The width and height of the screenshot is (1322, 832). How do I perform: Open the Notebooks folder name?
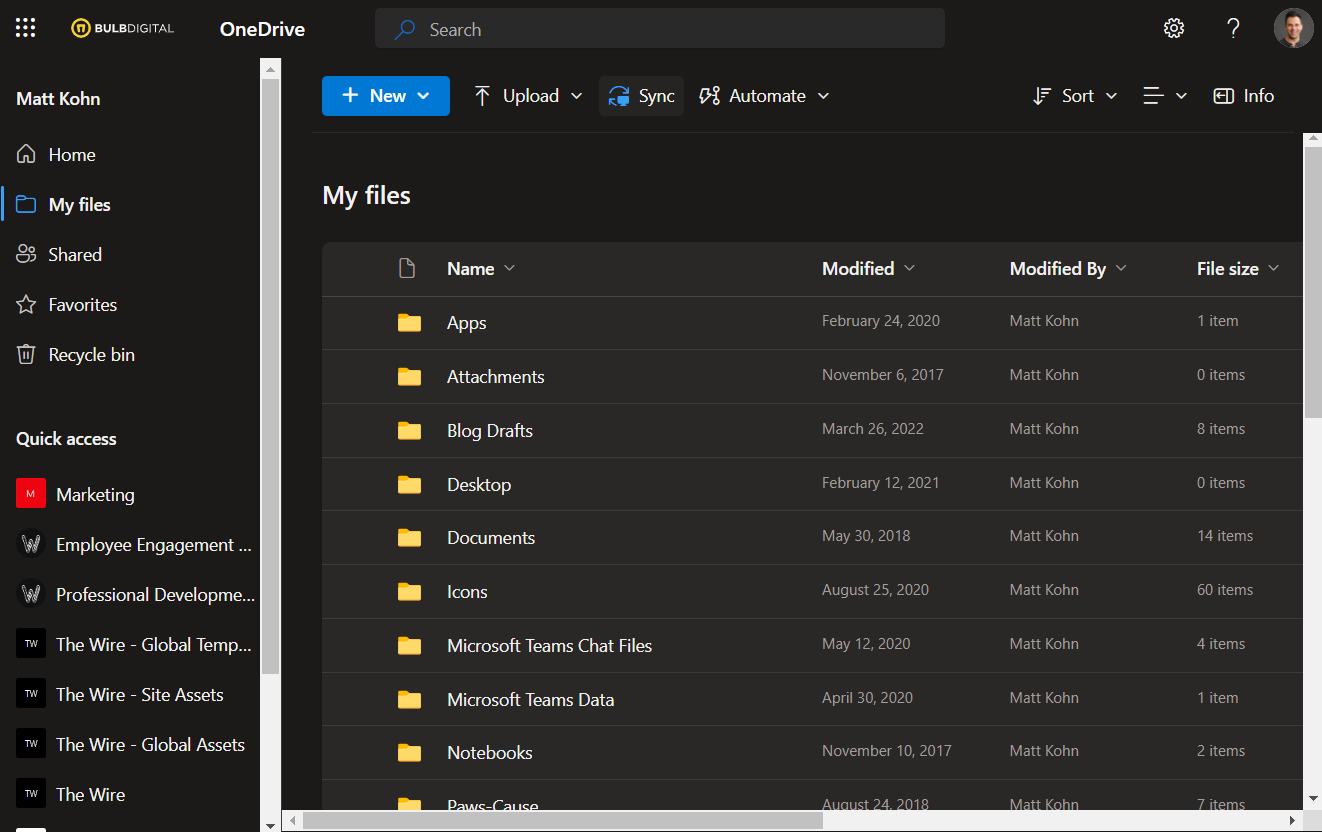pyautogui.click(x=490, y=752)
